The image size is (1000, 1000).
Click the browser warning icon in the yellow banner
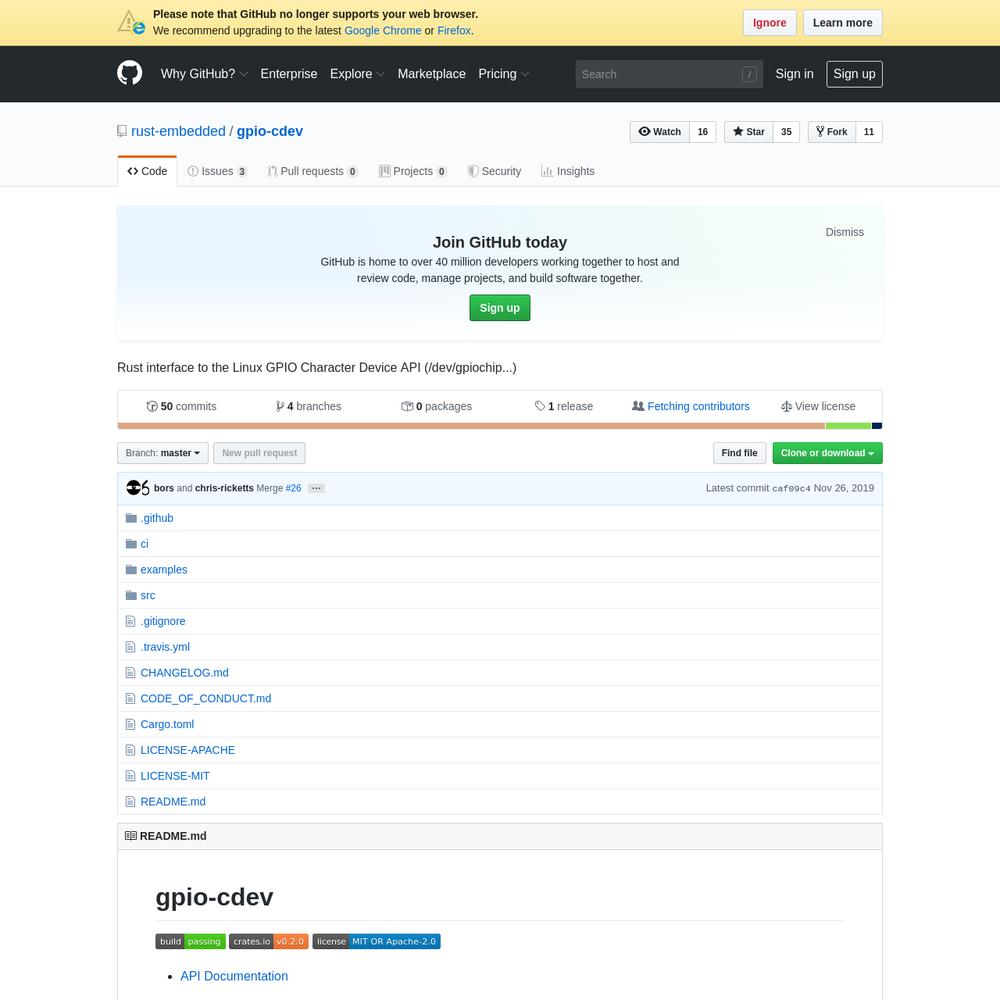[131, 22]
